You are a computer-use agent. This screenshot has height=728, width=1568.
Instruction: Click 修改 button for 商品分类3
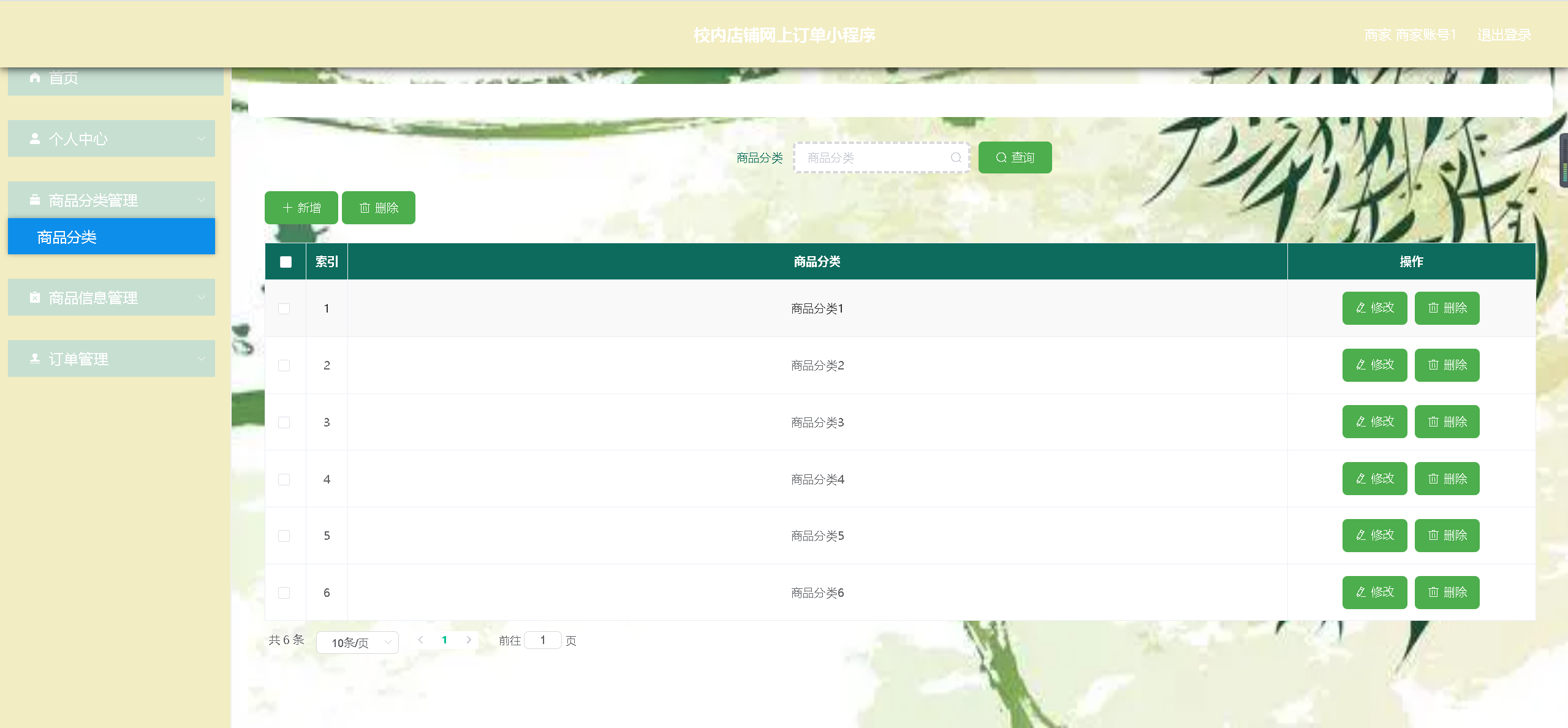[x=1374, y=422]
